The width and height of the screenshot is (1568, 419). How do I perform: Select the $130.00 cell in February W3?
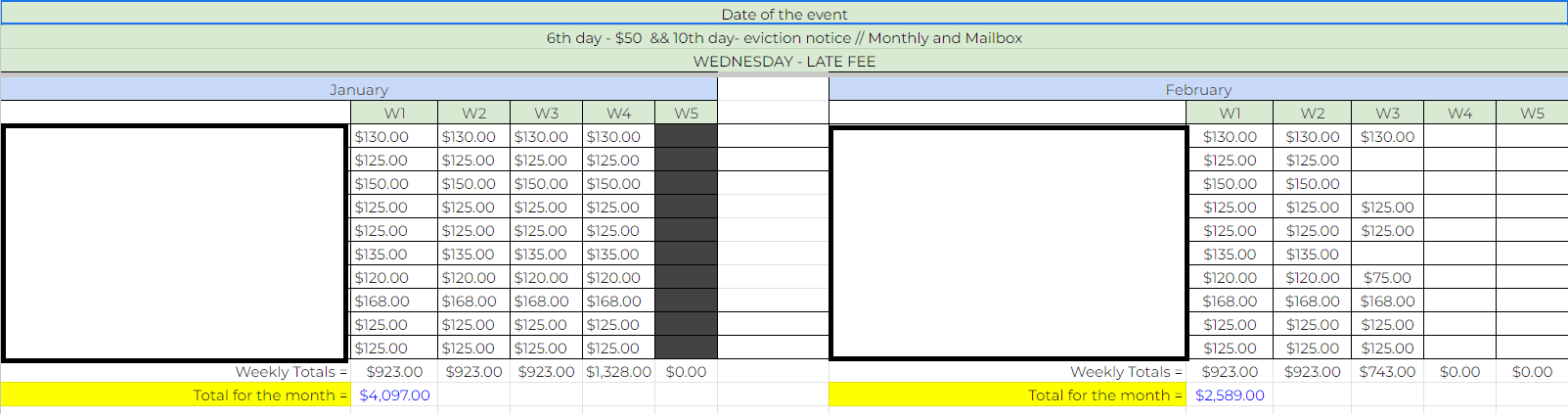point(1387,136)
